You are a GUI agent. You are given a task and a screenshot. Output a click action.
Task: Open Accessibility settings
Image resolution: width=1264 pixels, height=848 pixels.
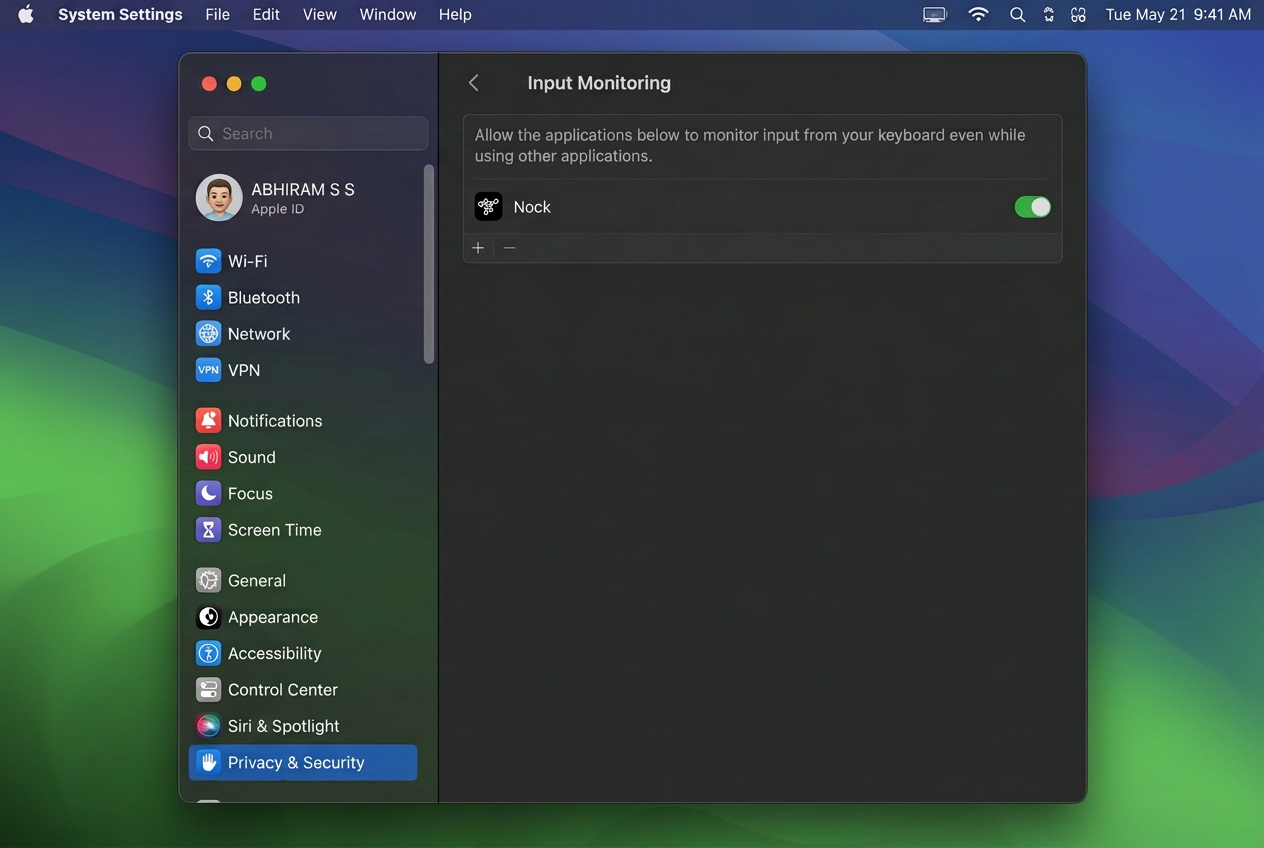[x=302, y=653]
